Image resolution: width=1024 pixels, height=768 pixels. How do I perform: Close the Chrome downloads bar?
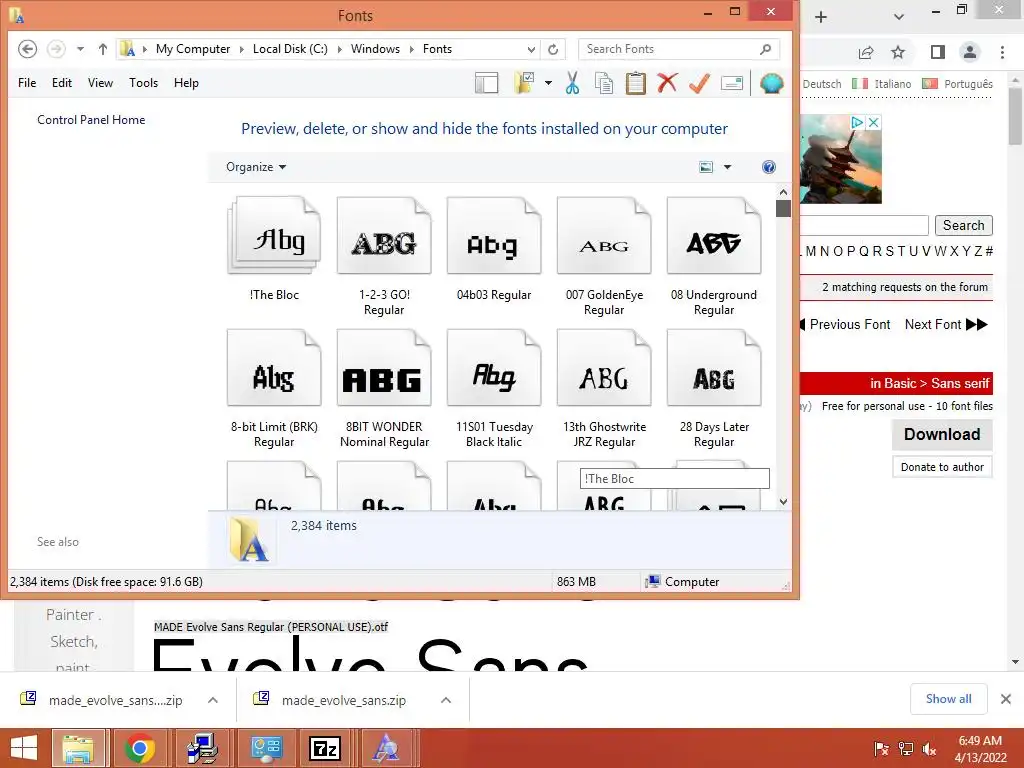click(1006, 699)
